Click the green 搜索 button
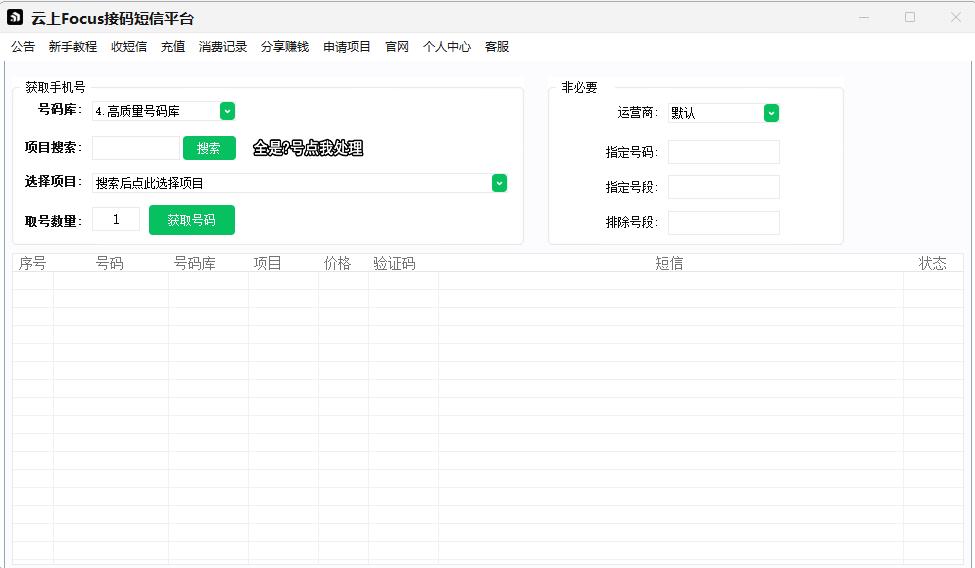This screenshot has width=975, height=568. pos(209,148)
